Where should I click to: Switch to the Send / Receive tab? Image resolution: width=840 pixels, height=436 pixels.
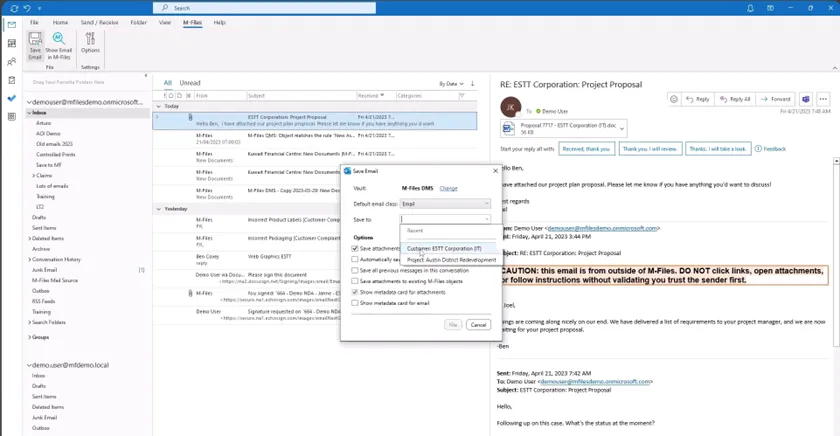[99, 22]
